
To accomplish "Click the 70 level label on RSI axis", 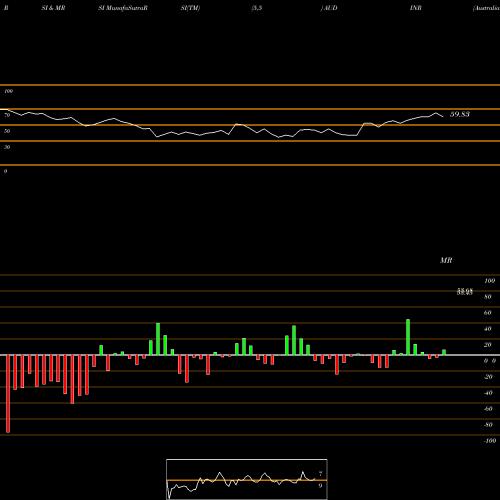I will click(x=7, y=115).
